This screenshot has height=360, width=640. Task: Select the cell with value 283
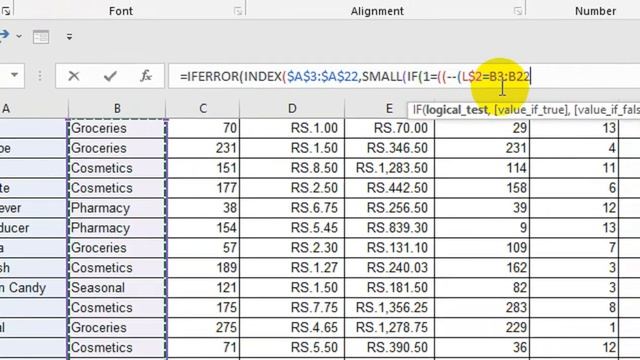point(482,308)
